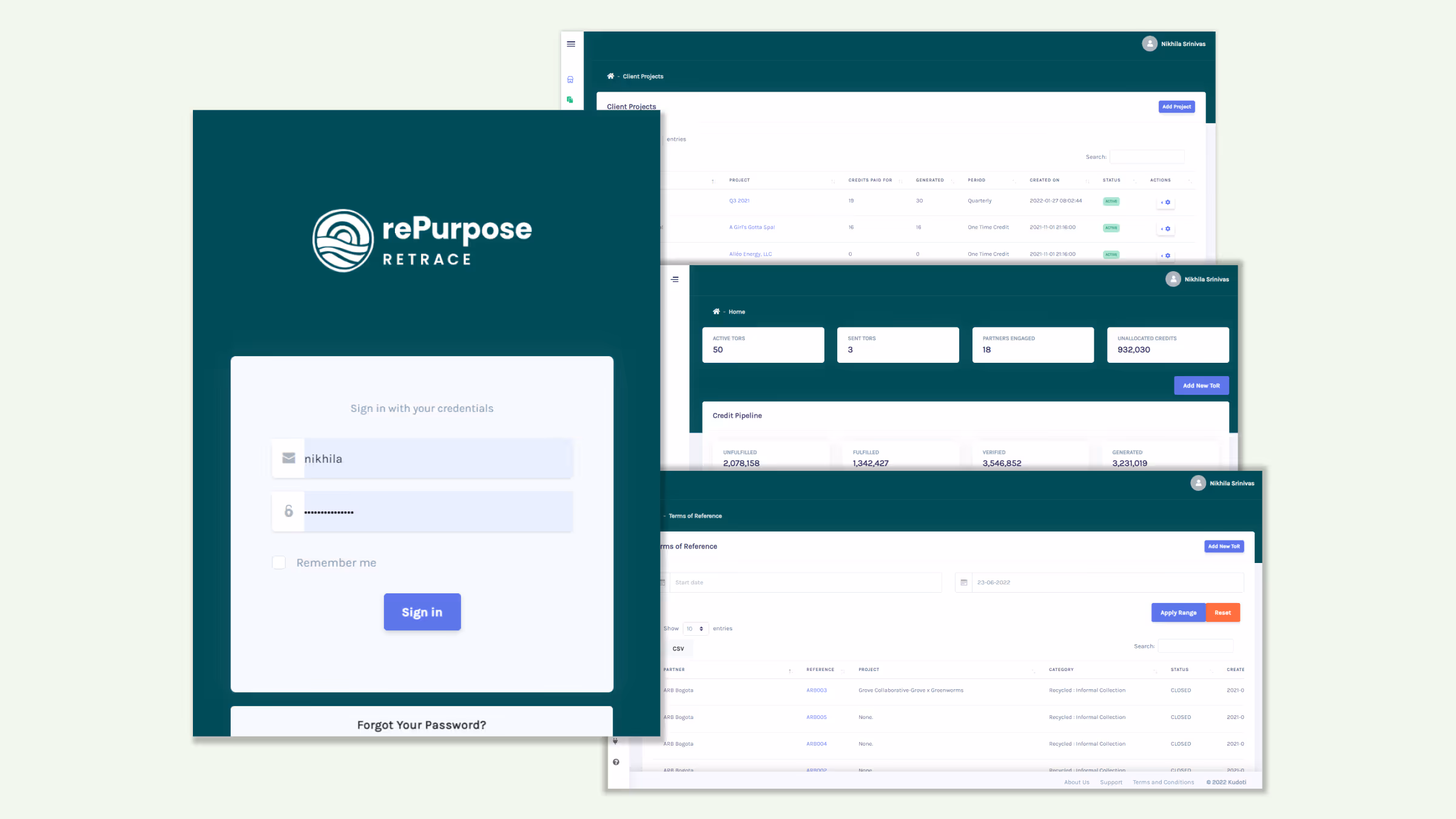Click the hamburger menu in Client Projects window
This screenshot has width=1456, height=819.
click(571, 44)
